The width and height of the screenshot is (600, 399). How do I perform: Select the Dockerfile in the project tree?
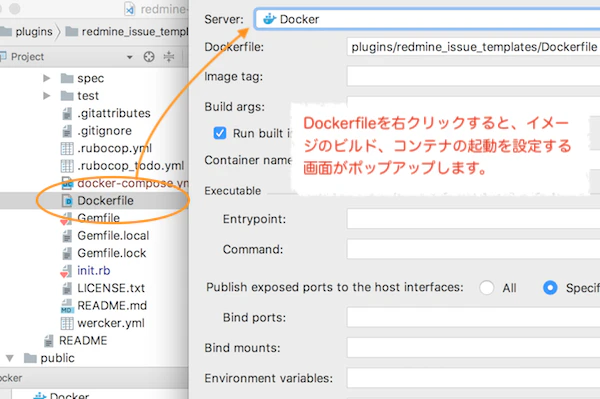(x=105, y=200)
